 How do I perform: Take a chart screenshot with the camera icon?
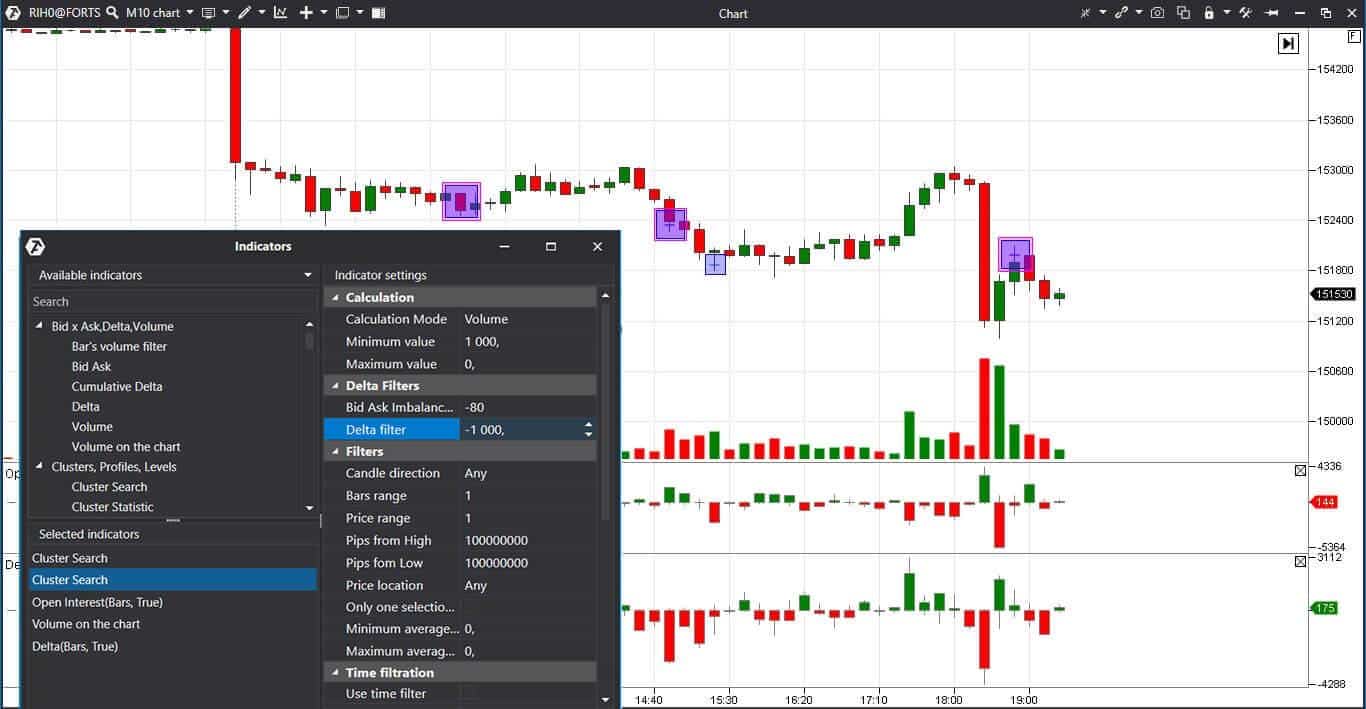click(x=1157, y=13)
